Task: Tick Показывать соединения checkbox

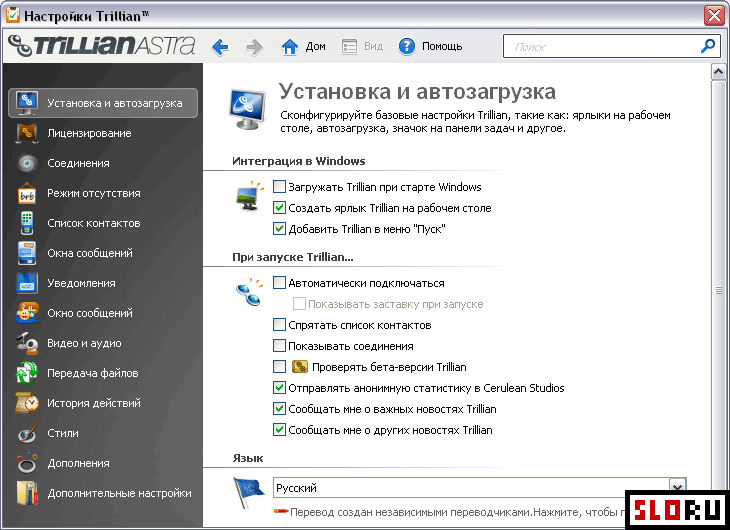Action: (279, 346)
